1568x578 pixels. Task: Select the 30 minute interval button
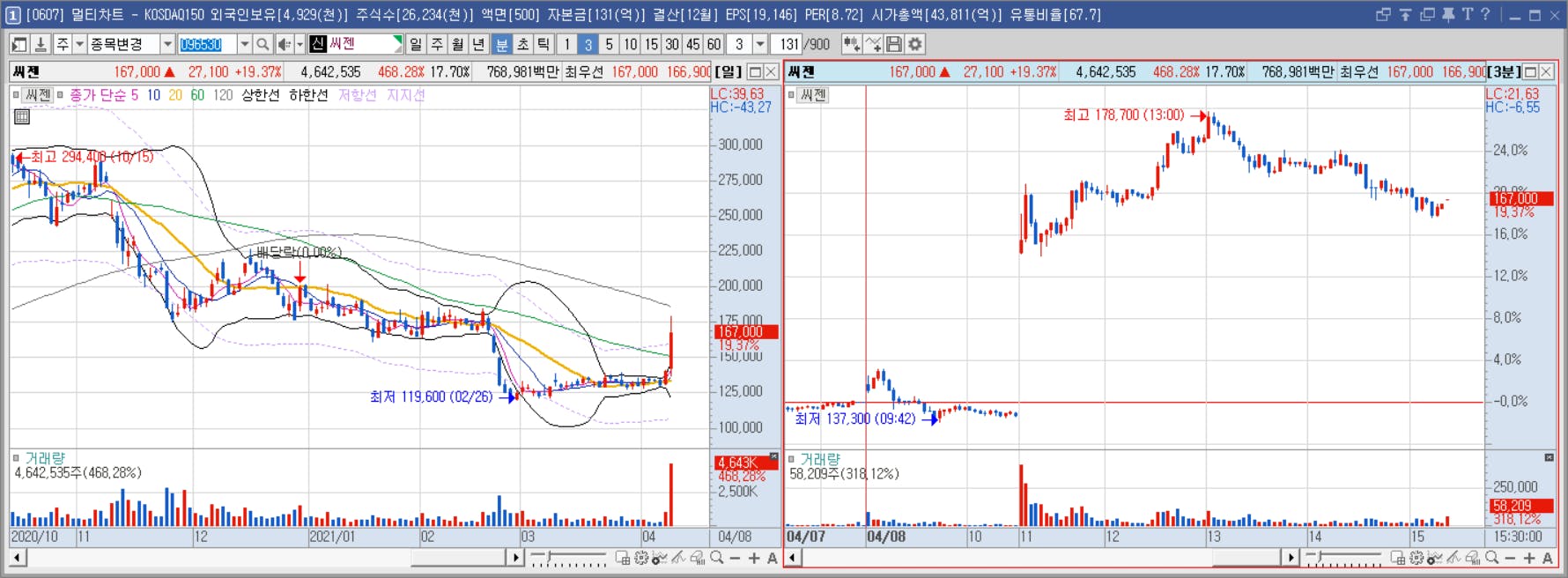[x=672, y=44]
